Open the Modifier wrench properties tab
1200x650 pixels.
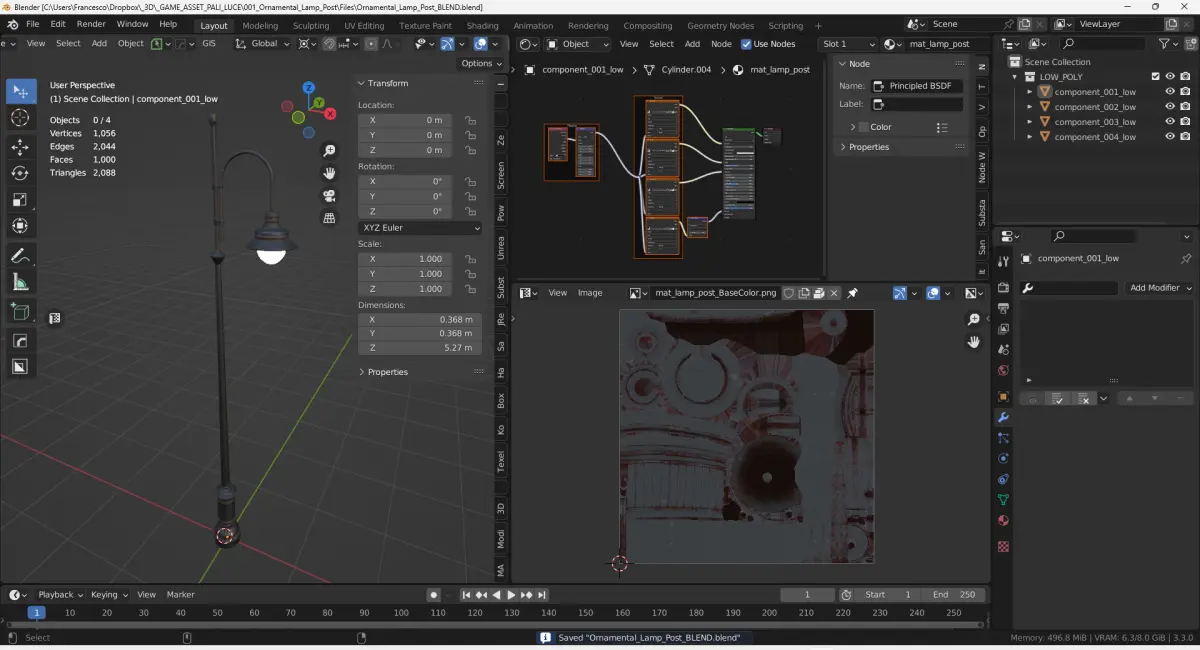click(x=1003, y=417)
